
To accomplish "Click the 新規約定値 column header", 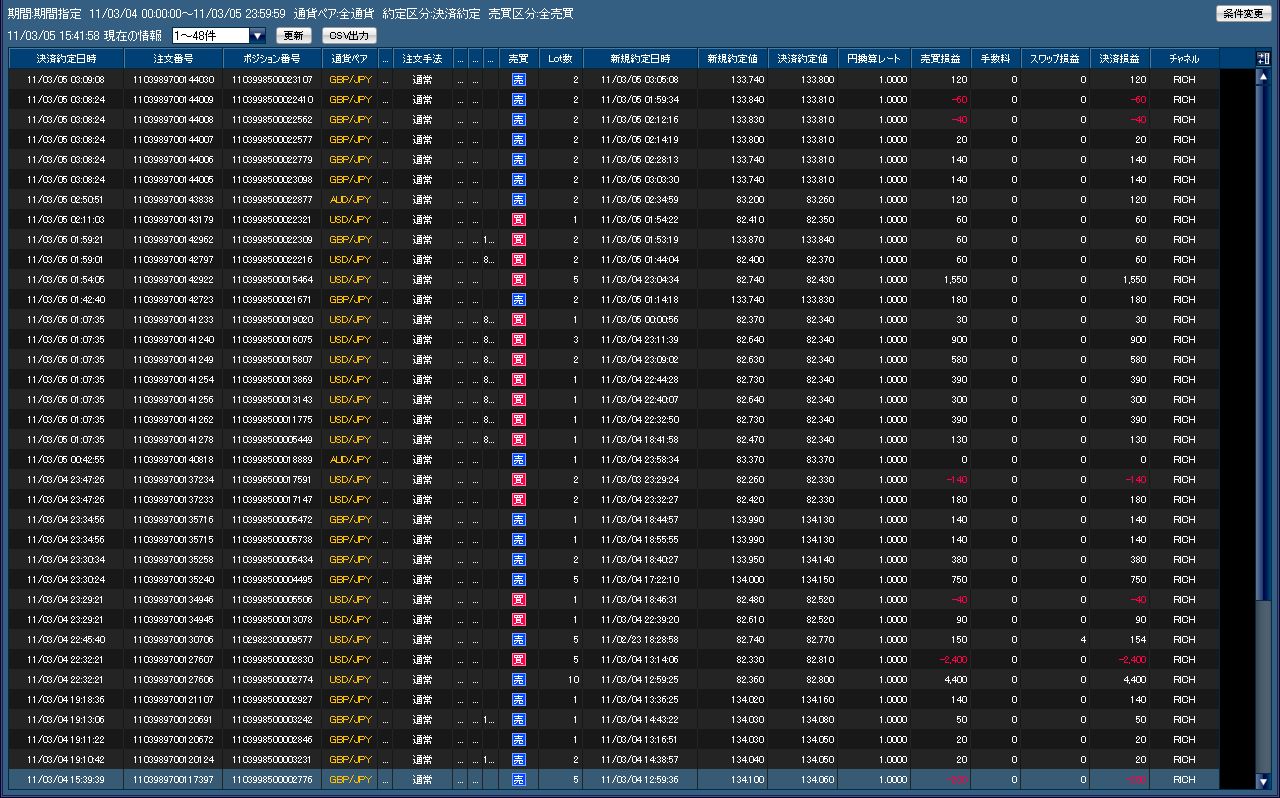I will click(x=732, y=59).
